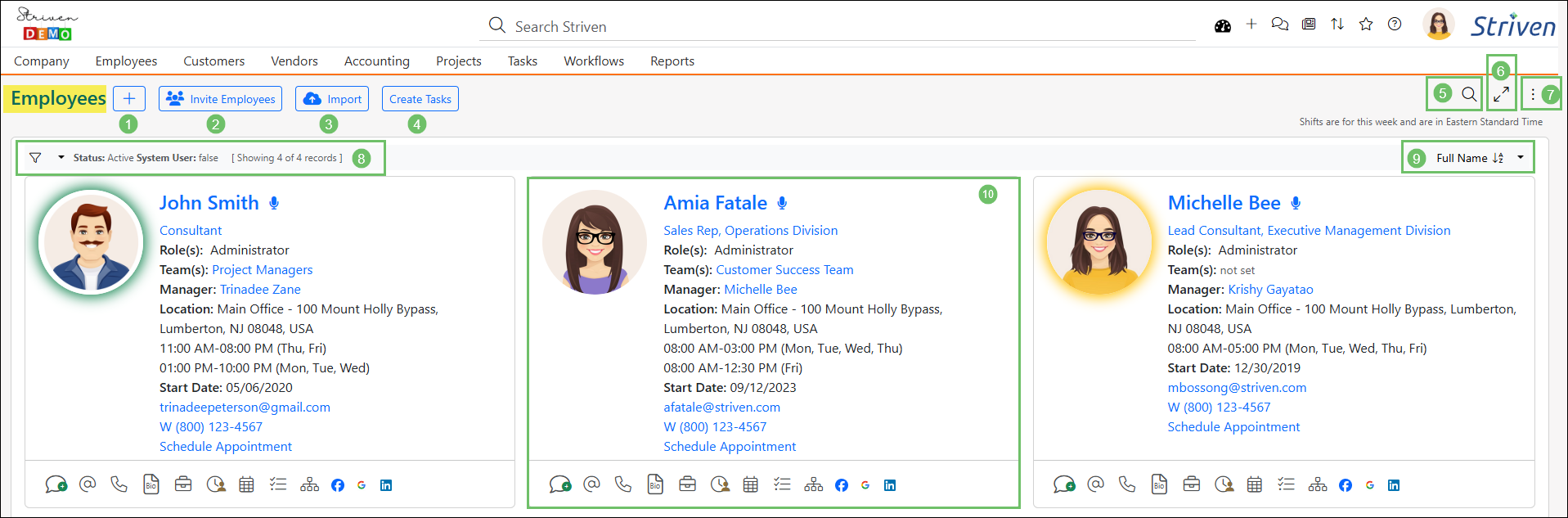Open the help question mark icon
This screenshot has height=518, width=1568.
(x=1395, y=25)
